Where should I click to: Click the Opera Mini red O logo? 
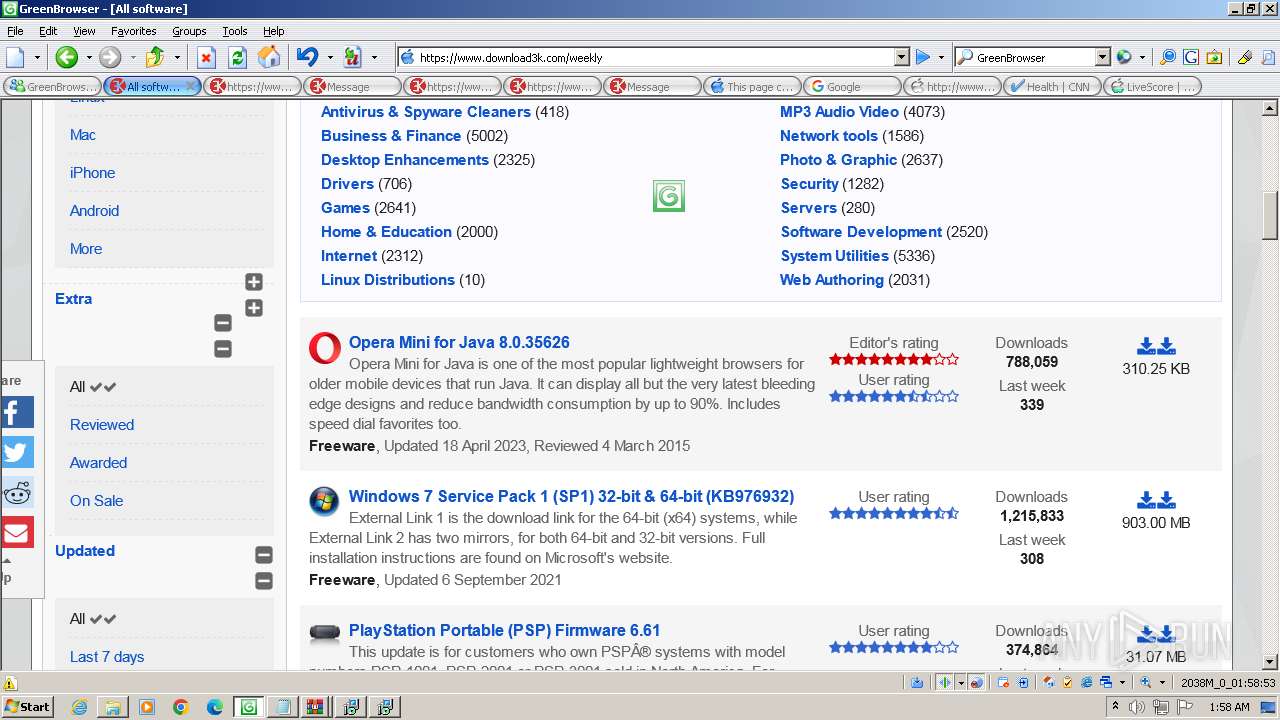tap(325, 348)
